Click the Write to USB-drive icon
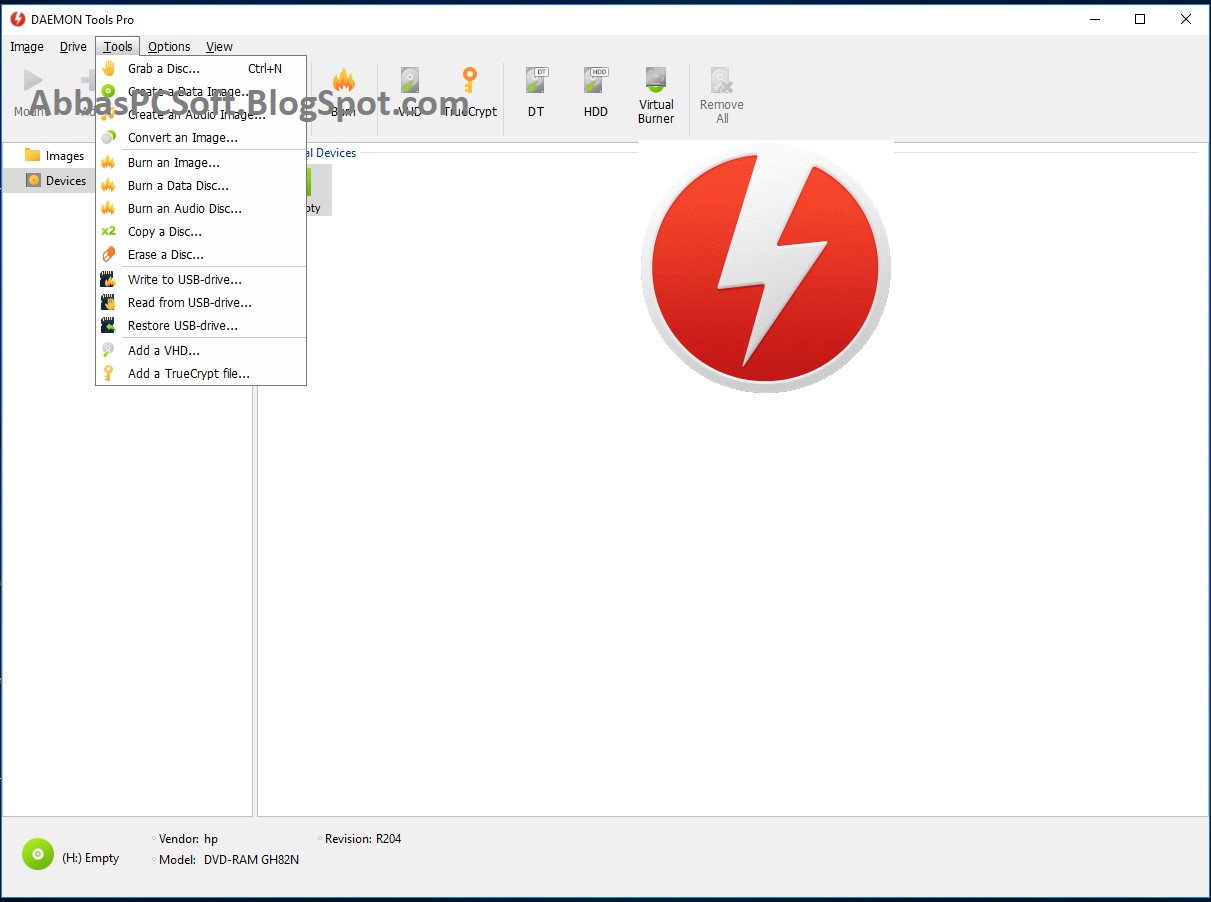Screen dimensions: 1211x902 (109, 279)
